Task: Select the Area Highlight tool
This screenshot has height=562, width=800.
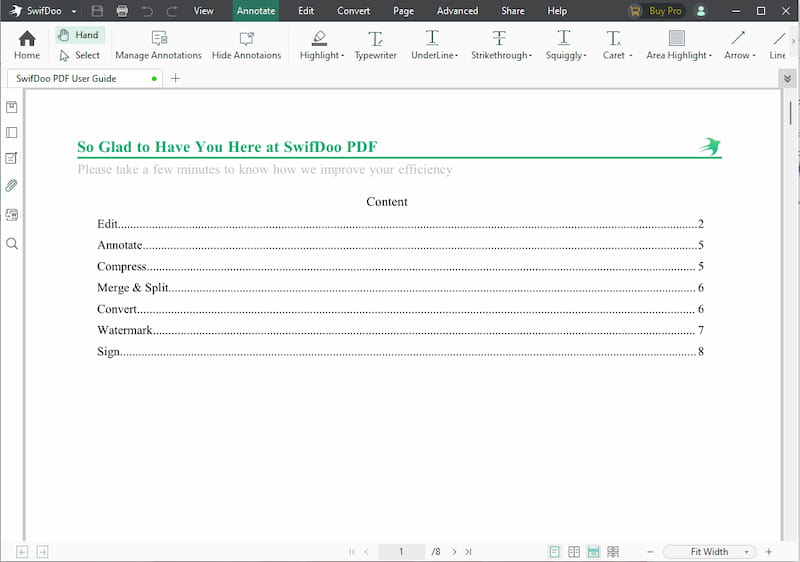Action: tap(677, 45)
